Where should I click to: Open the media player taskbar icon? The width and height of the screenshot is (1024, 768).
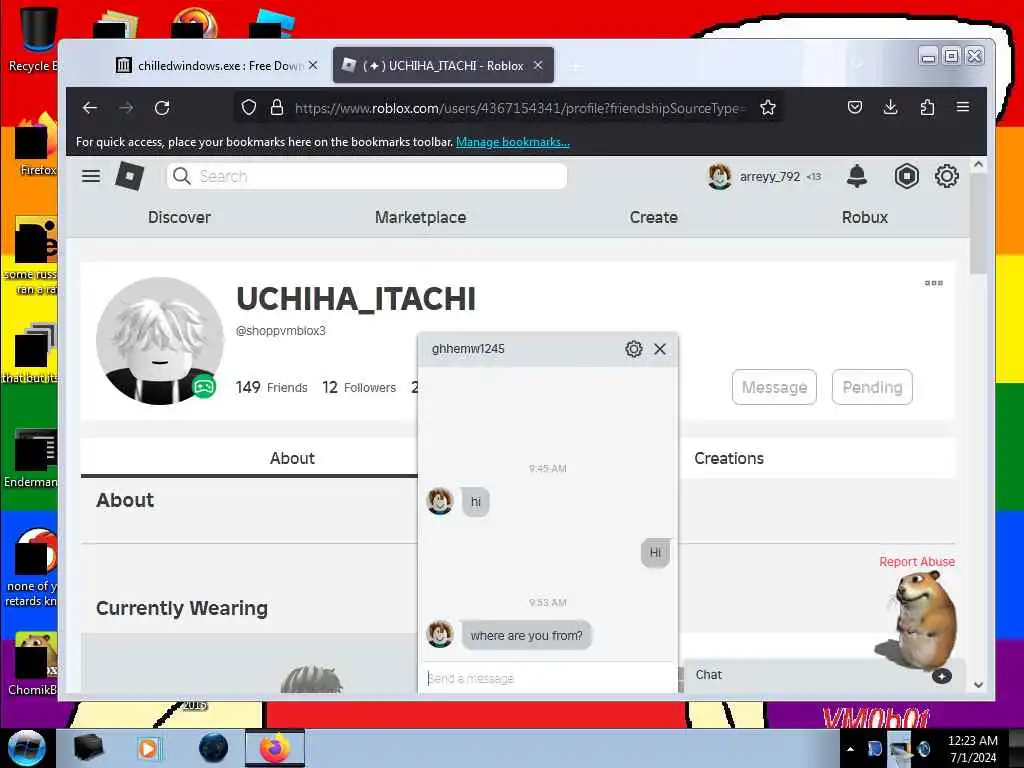point(148,748)
